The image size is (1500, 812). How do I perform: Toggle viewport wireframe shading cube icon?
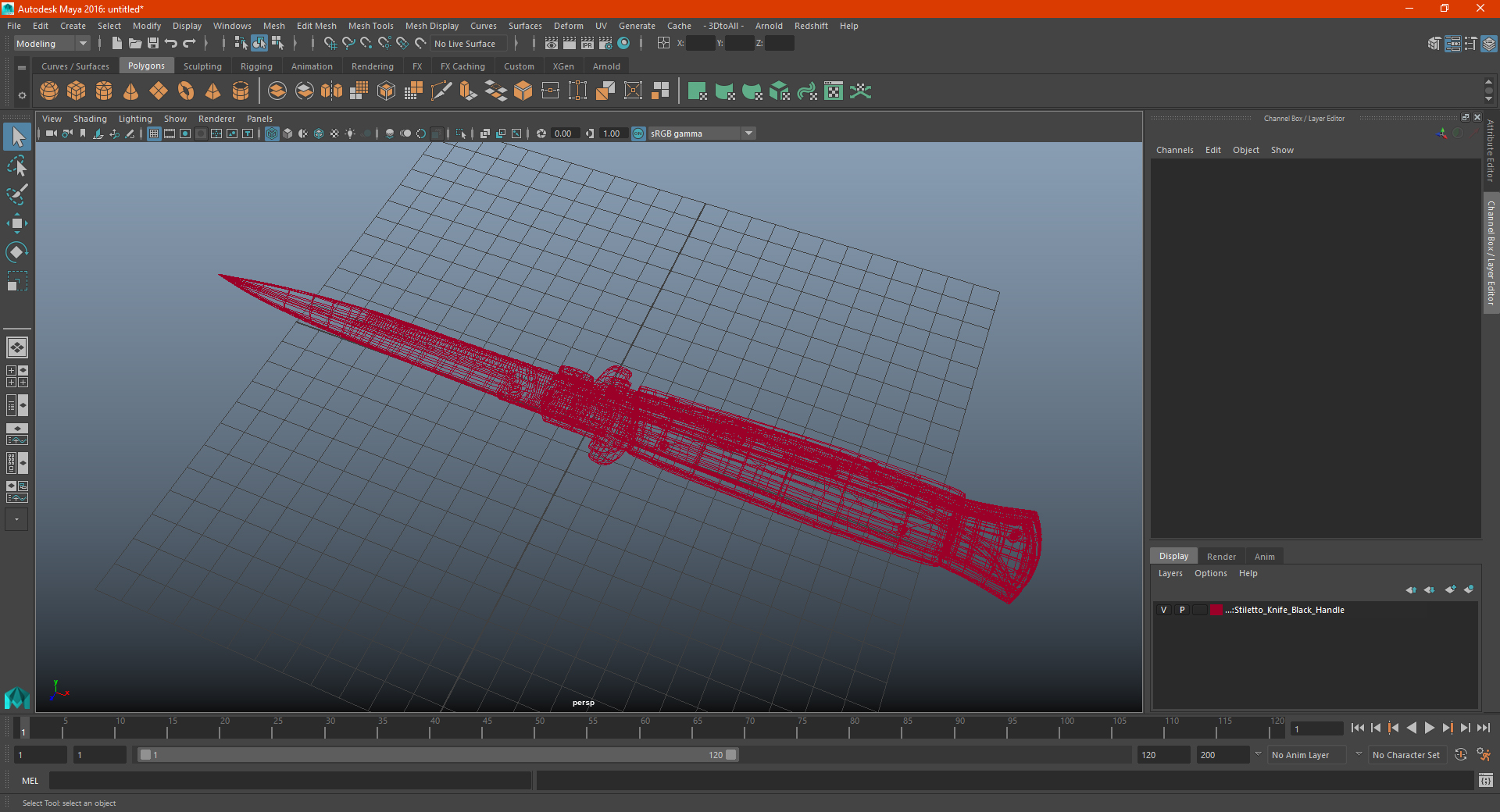click(x=272, y=134)
